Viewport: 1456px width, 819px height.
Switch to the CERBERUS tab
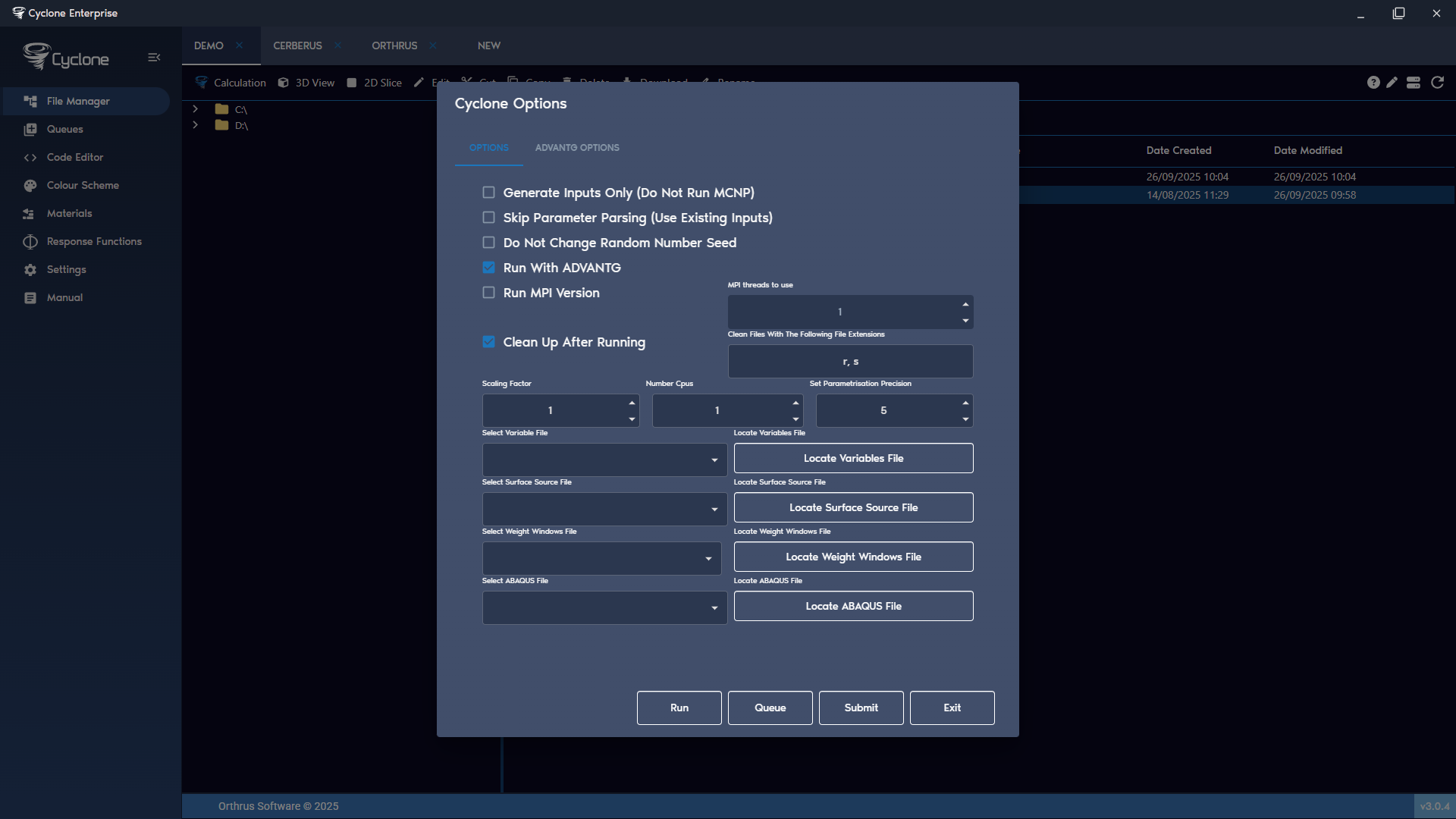pos(297,45)
